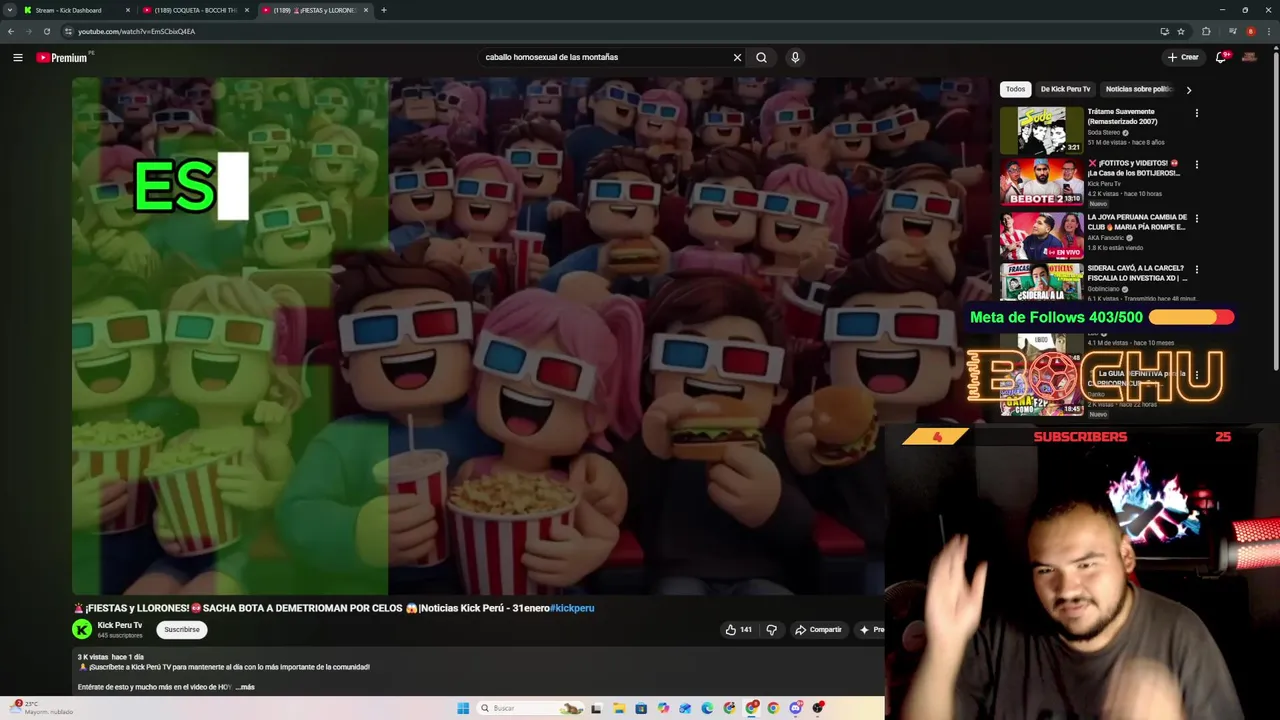The height and width of the screenshot is (720, 1280).
Task: Open Task View on the taskbar
Action: coord(597,708)
